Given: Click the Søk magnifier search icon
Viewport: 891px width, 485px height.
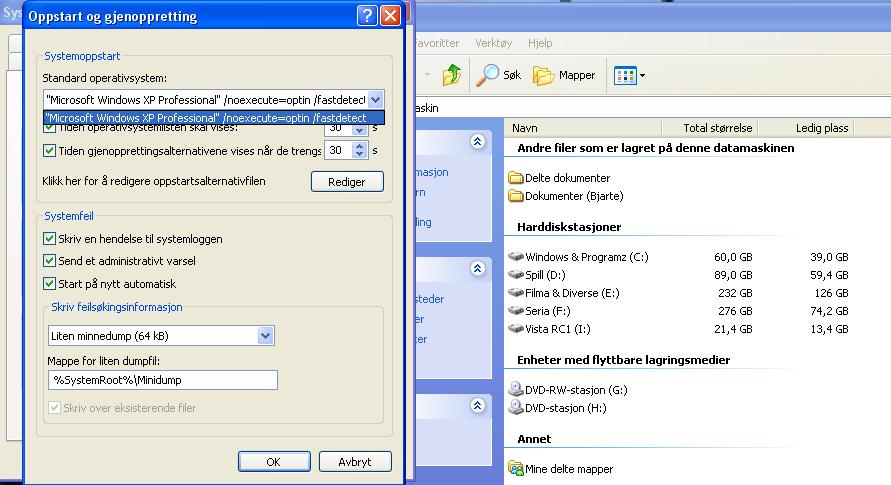Looking at the screenshot, I should click(487, 75).
